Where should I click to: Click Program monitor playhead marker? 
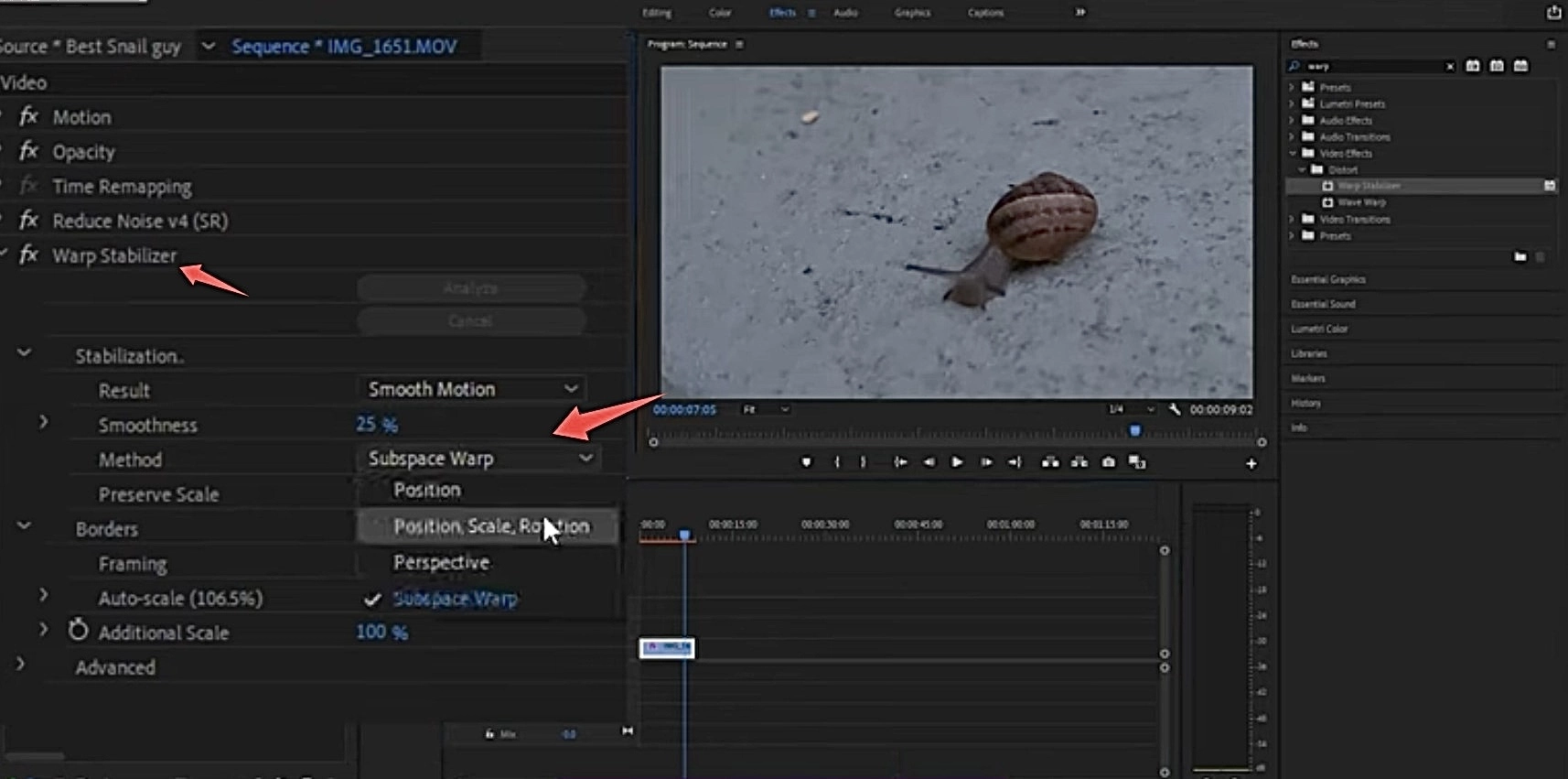tap(1135, 430)
